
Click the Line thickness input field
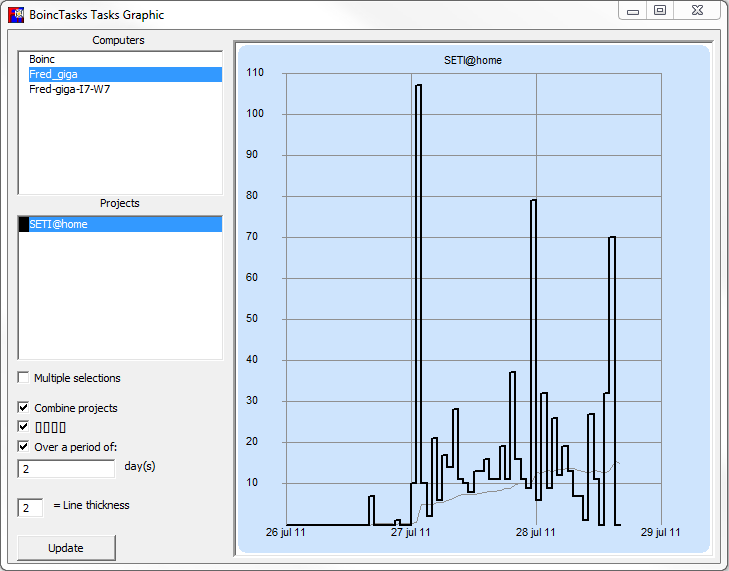pyautogui.click(x=30, y=508)
